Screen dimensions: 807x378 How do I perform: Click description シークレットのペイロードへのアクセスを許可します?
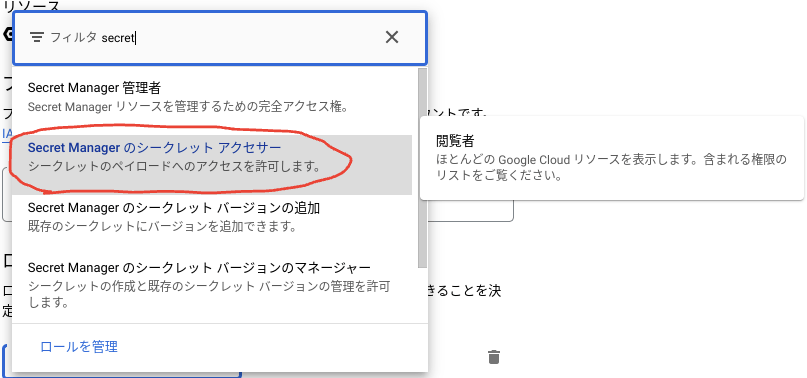pos(174,167)
